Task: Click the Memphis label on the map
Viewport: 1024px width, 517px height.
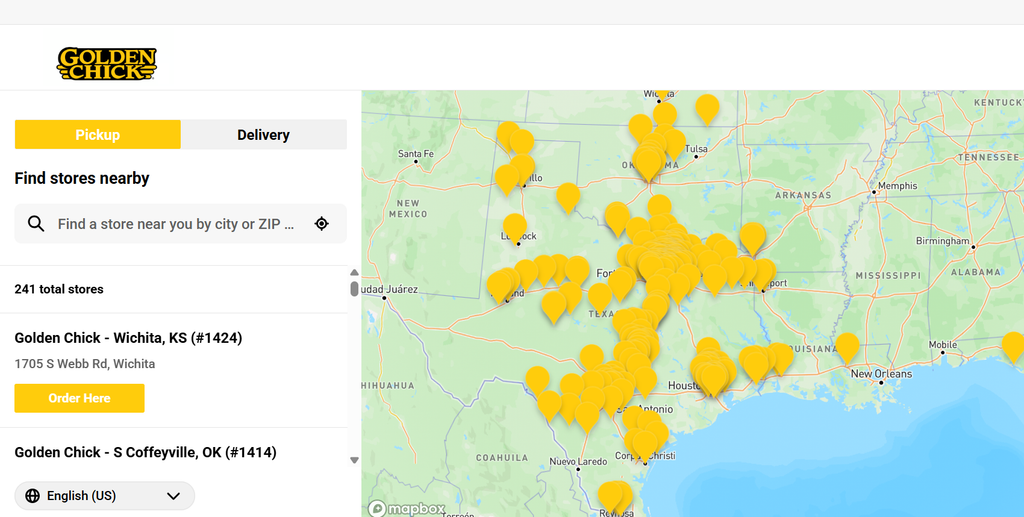Action: click(x=897, y=186)
